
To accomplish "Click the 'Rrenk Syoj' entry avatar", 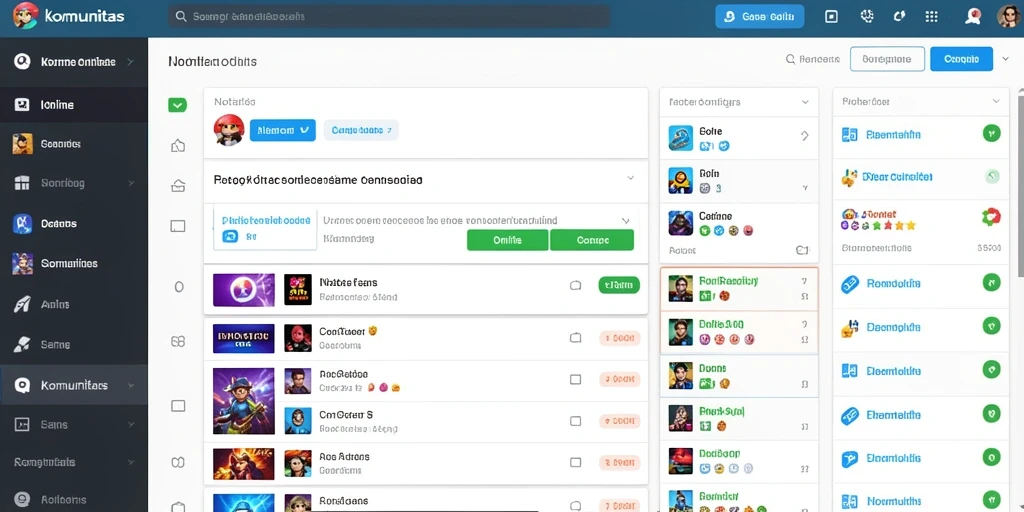I will (680, 419).
